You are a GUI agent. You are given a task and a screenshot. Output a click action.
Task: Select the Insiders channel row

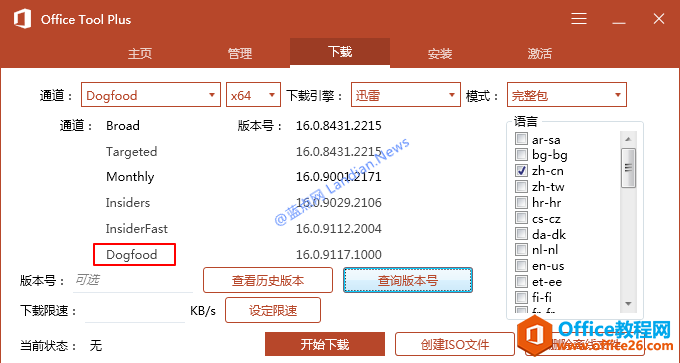pos(128,203)
